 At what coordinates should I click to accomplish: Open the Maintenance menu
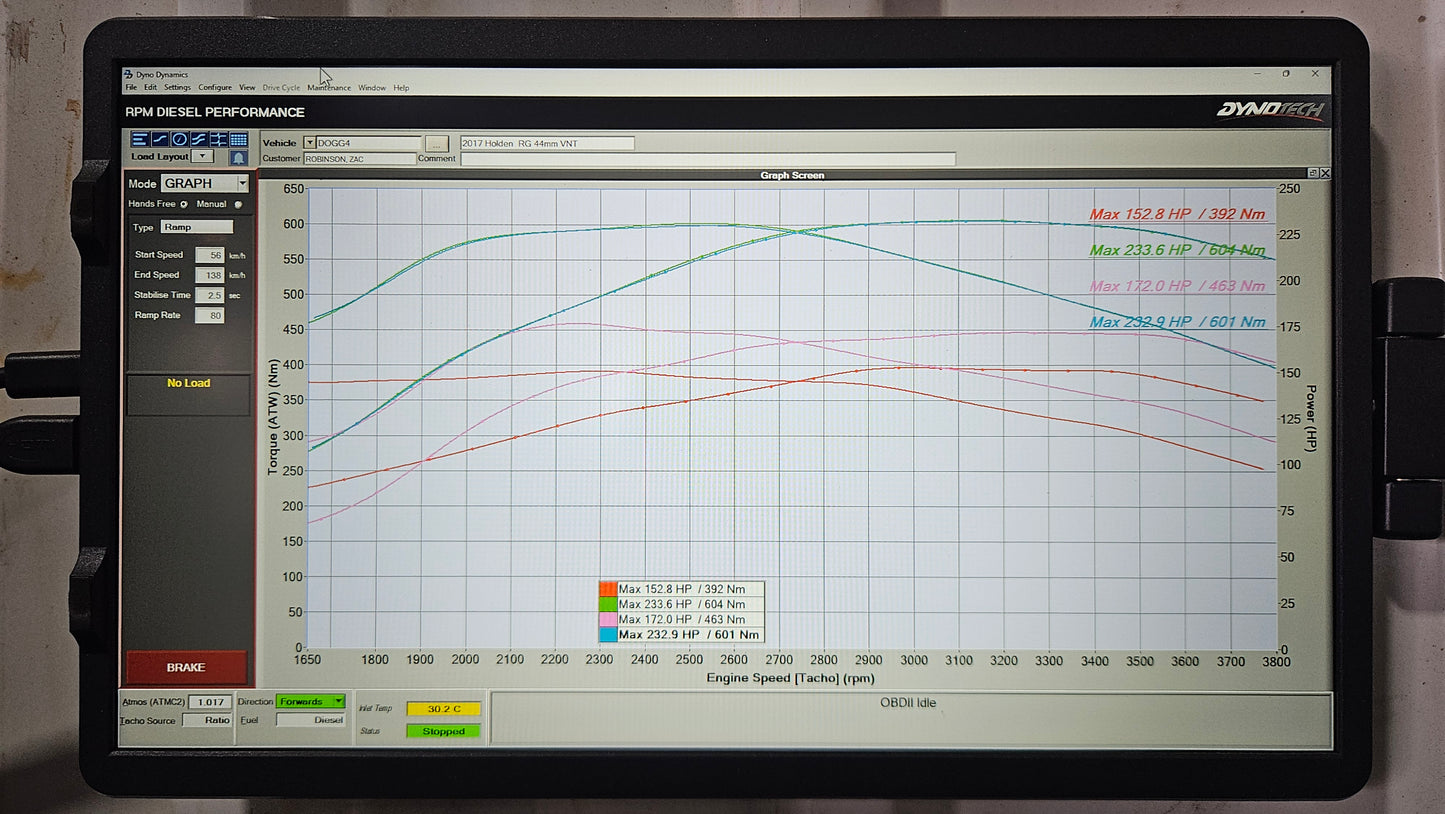(329, 88)
